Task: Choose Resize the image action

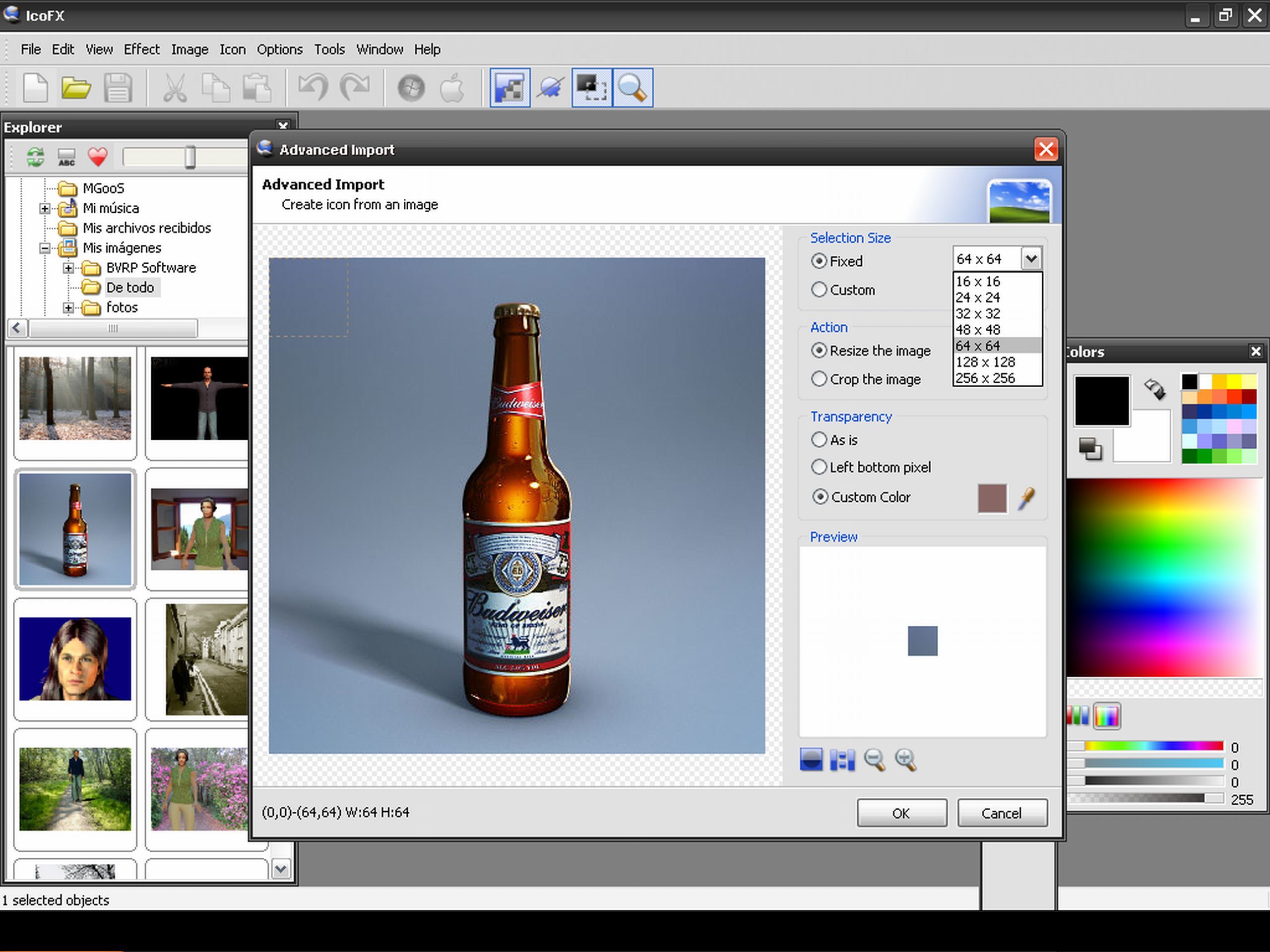Action: click(819, 350)
